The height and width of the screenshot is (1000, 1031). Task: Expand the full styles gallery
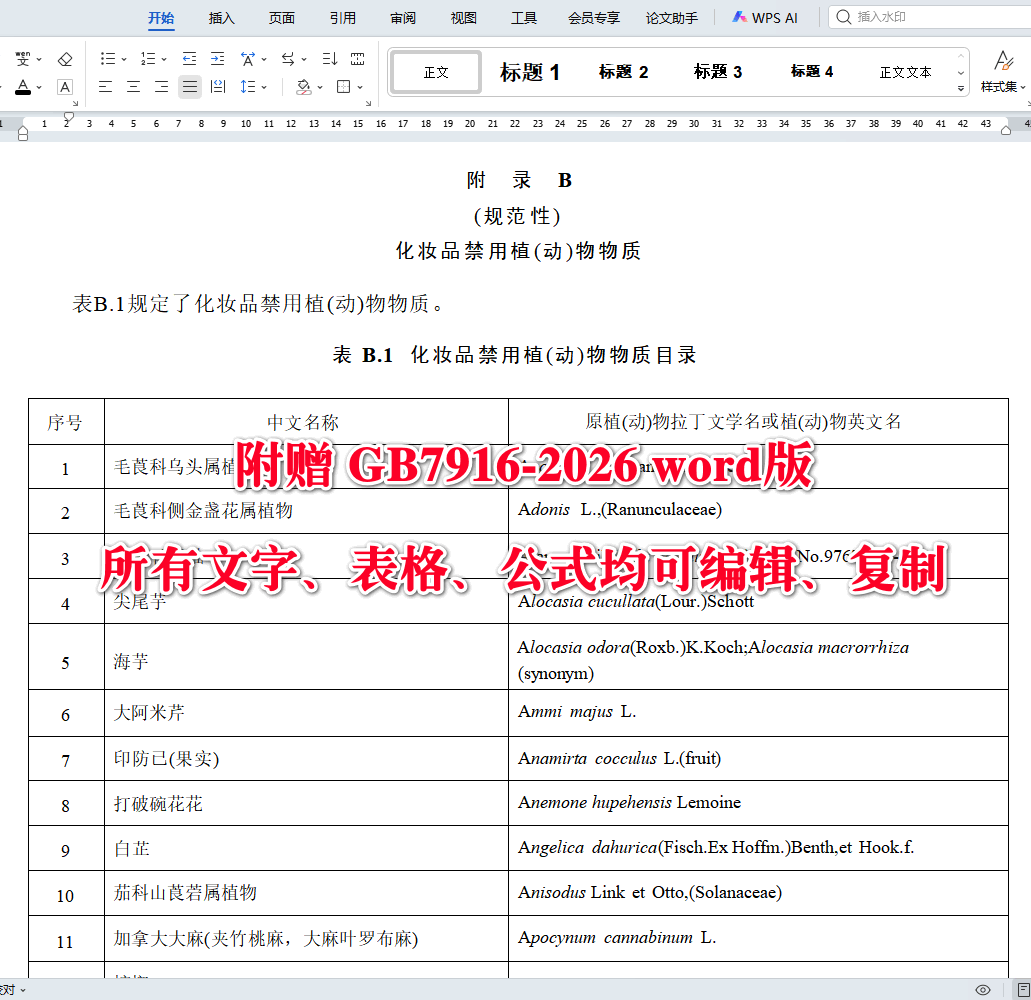pyautogui.click(x=961, y=88)
